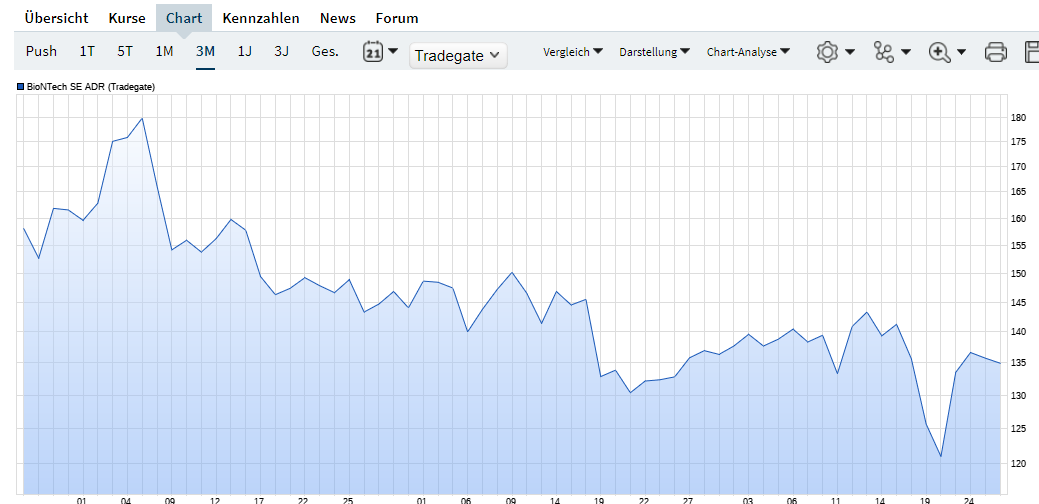Set chart range to 3J
This screenshot has height=504, width=1039.
[x=282, y=51]
